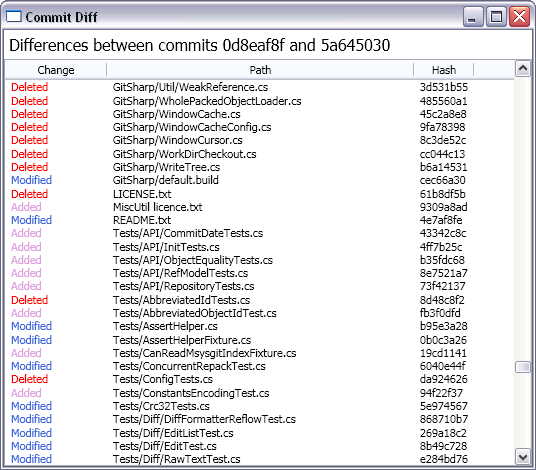The width and height of the screenshot is (536, 470).
Task: Select Tests/AssertHelperFixture.cs row
Action: 259,340
